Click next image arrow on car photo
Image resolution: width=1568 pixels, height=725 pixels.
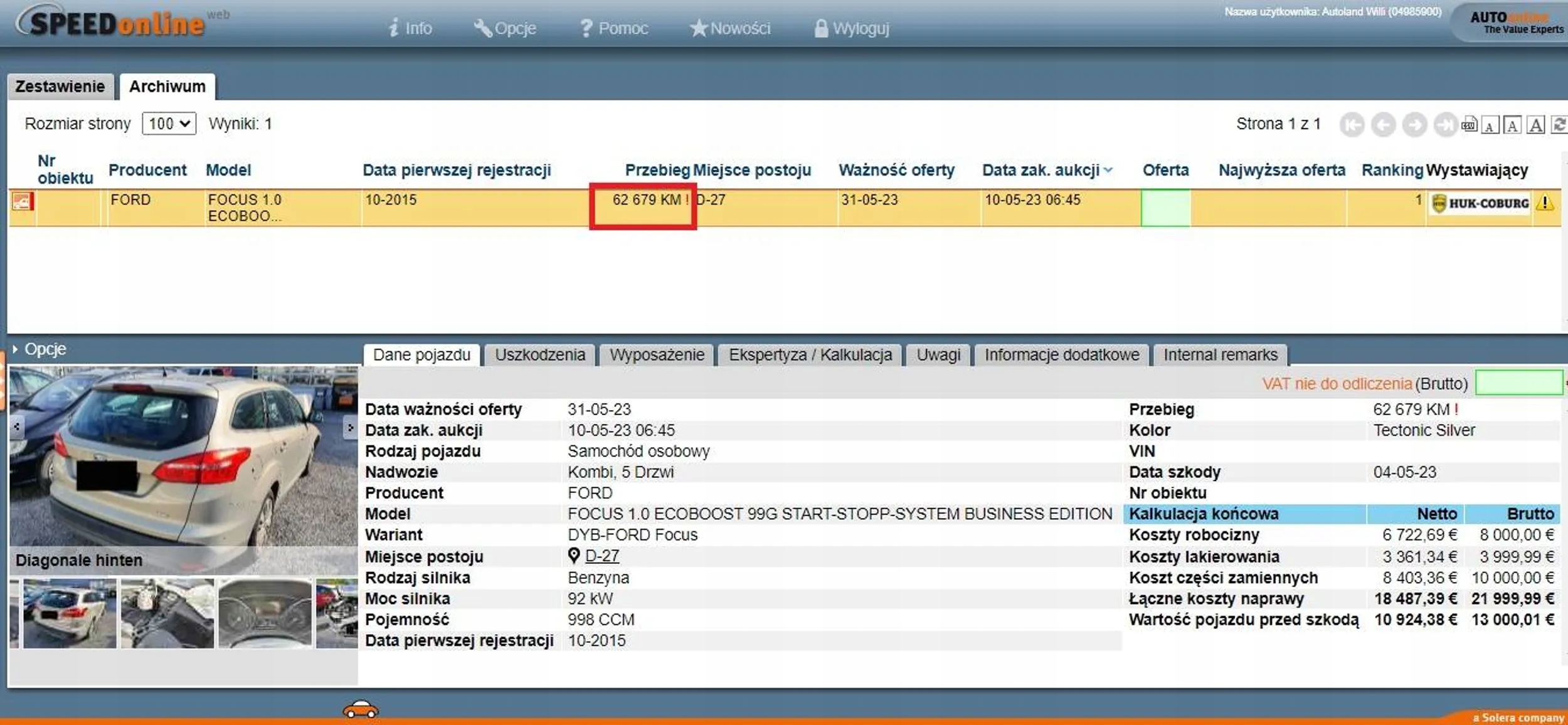(x=349, y=428)
